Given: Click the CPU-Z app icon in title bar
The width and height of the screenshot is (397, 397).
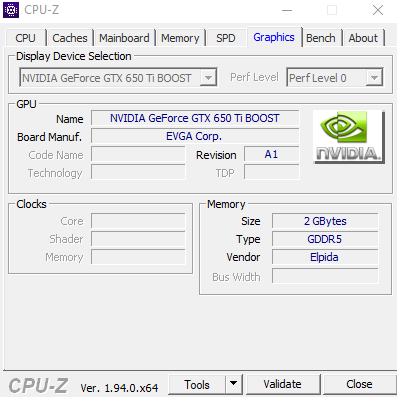Looking at the screenshot, I should pyautogui.click(x=11, y=10).
